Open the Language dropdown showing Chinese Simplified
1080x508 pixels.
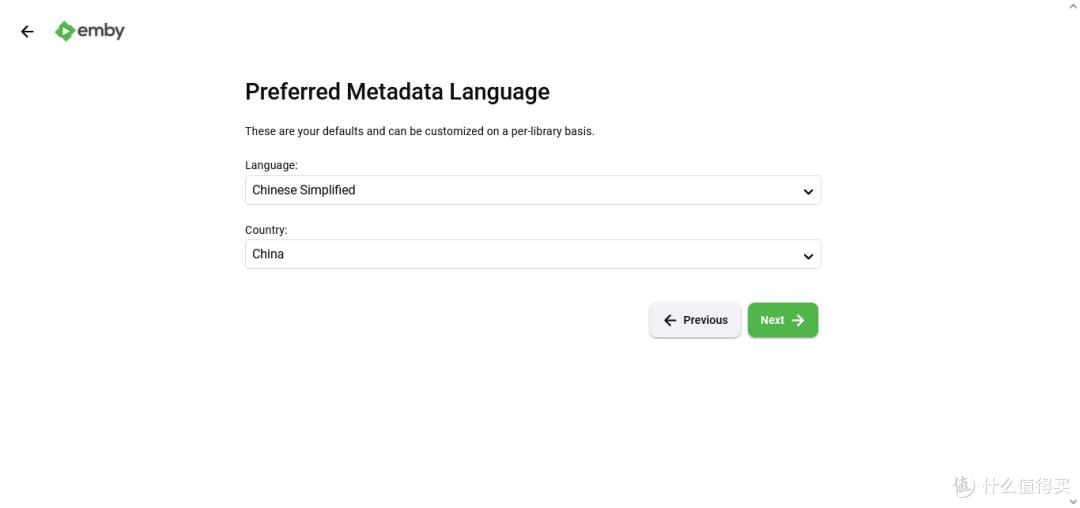[x=532, y=190]
